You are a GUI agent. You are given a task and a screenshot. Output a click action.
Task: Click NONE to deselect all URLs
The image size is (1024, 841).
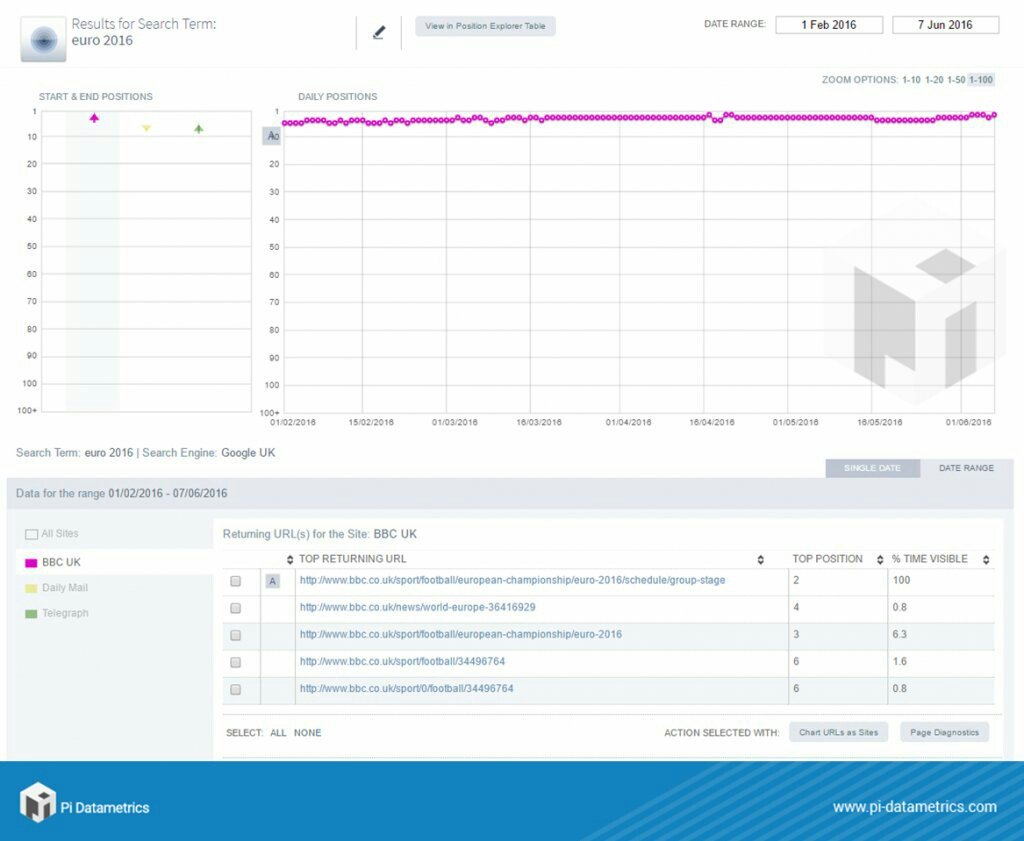coord(307,733)
